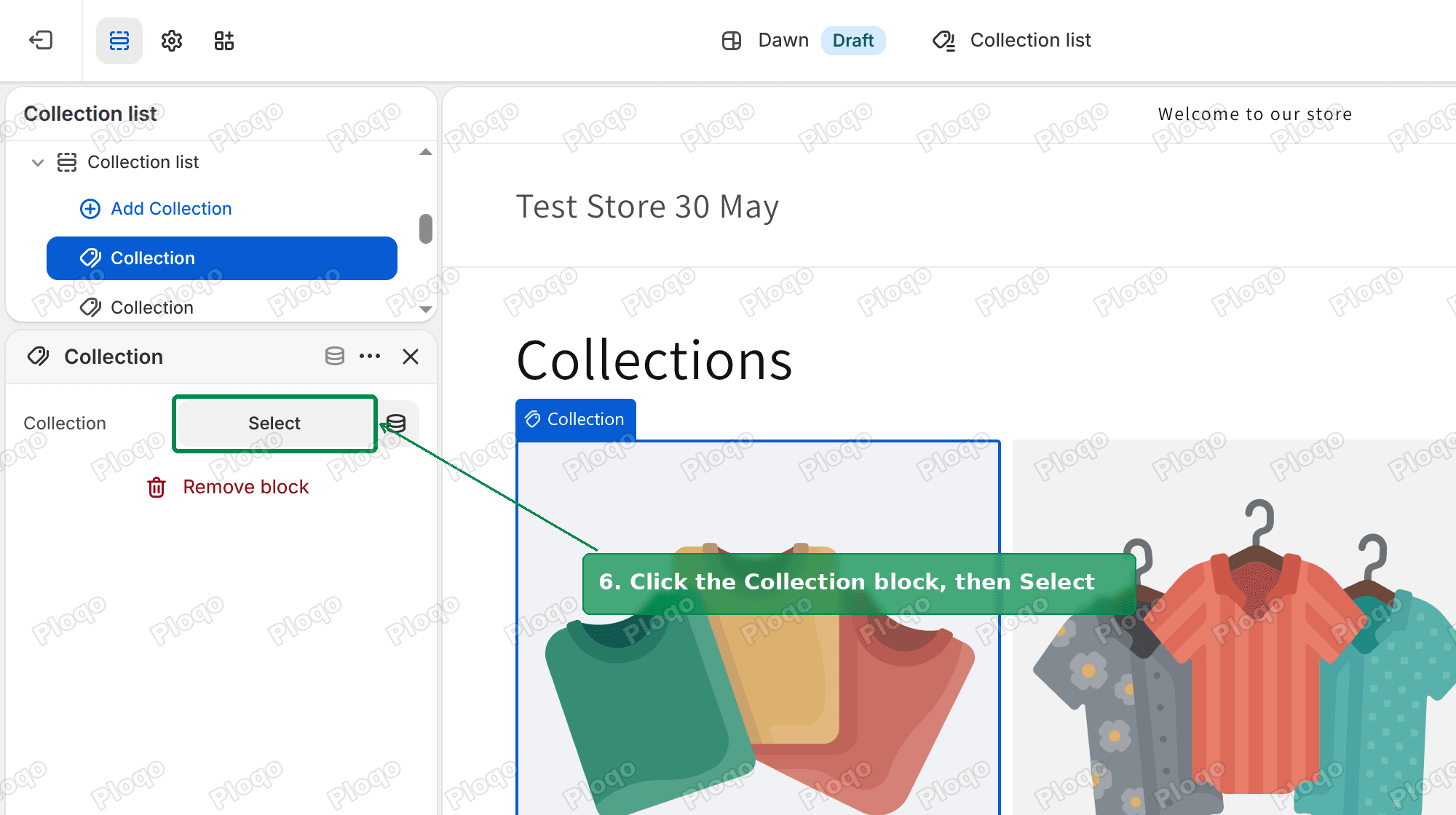Click the tag icon of the unhighlighted Collection block

[x=90, y=308]
